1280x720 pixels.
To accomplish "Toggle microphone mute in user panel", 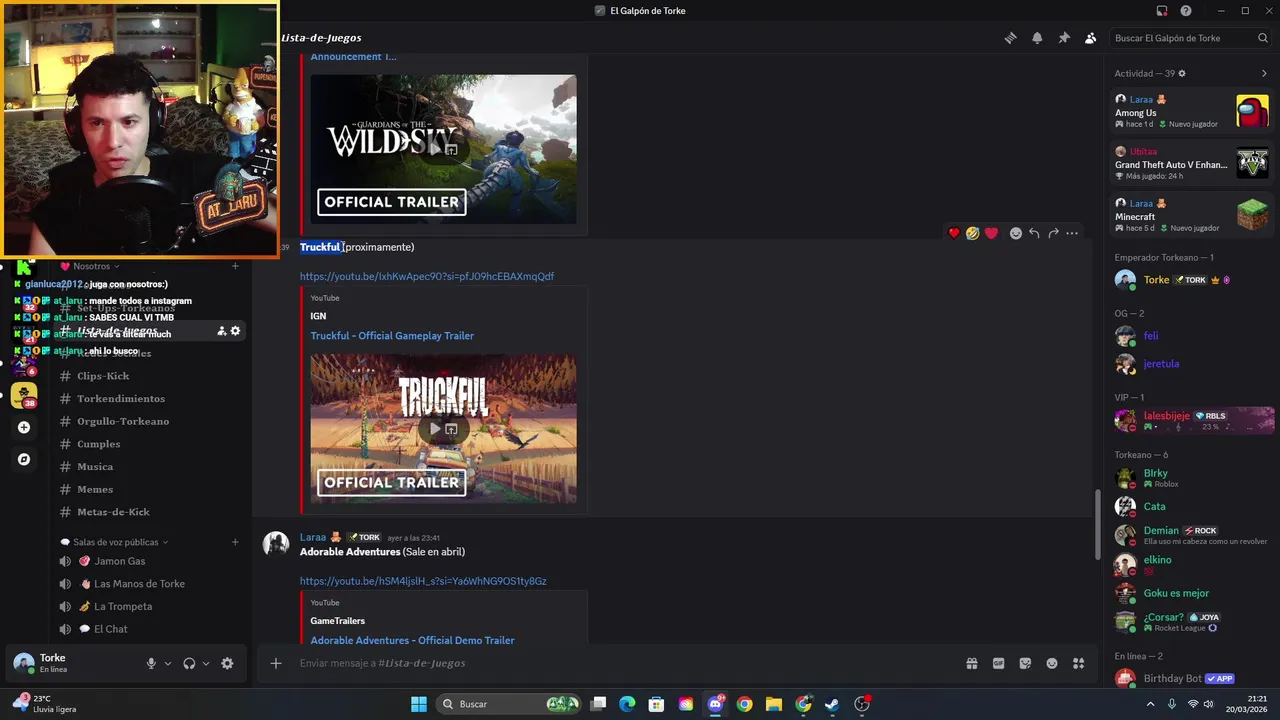I will [x=151, y=663].
